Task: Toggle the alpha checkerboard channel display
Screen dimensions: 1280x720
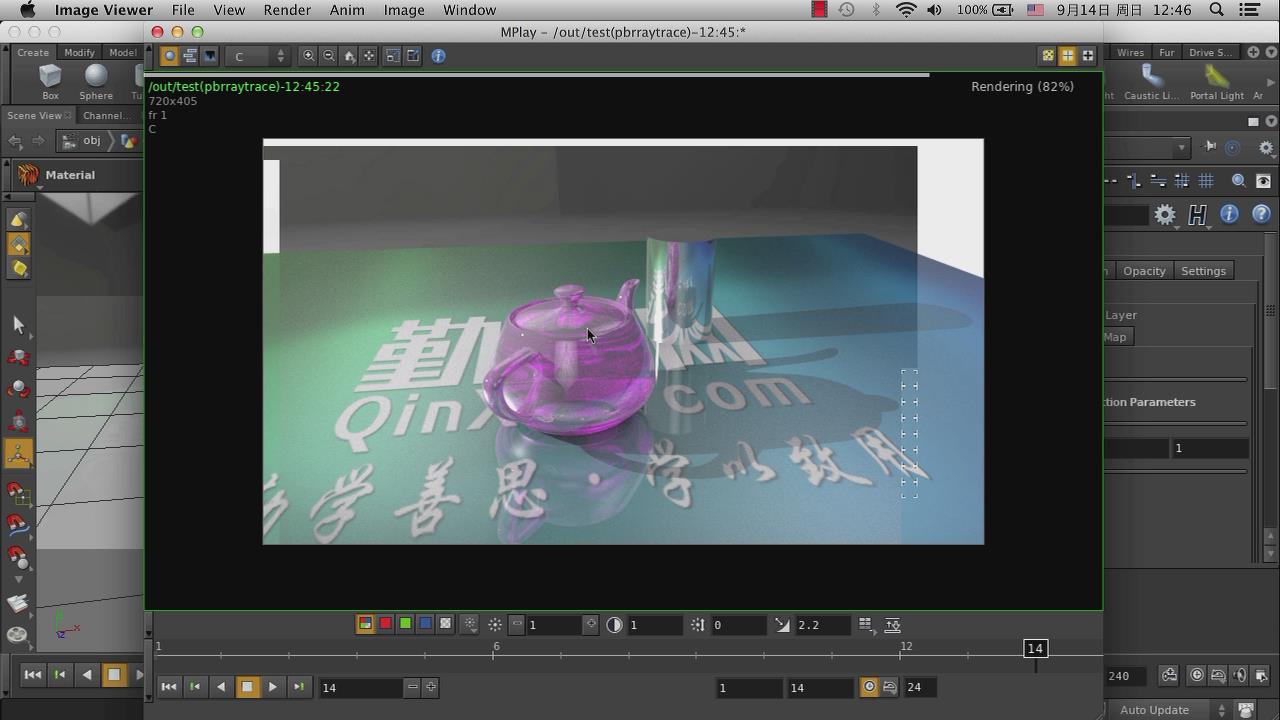Action: point(445,624)
